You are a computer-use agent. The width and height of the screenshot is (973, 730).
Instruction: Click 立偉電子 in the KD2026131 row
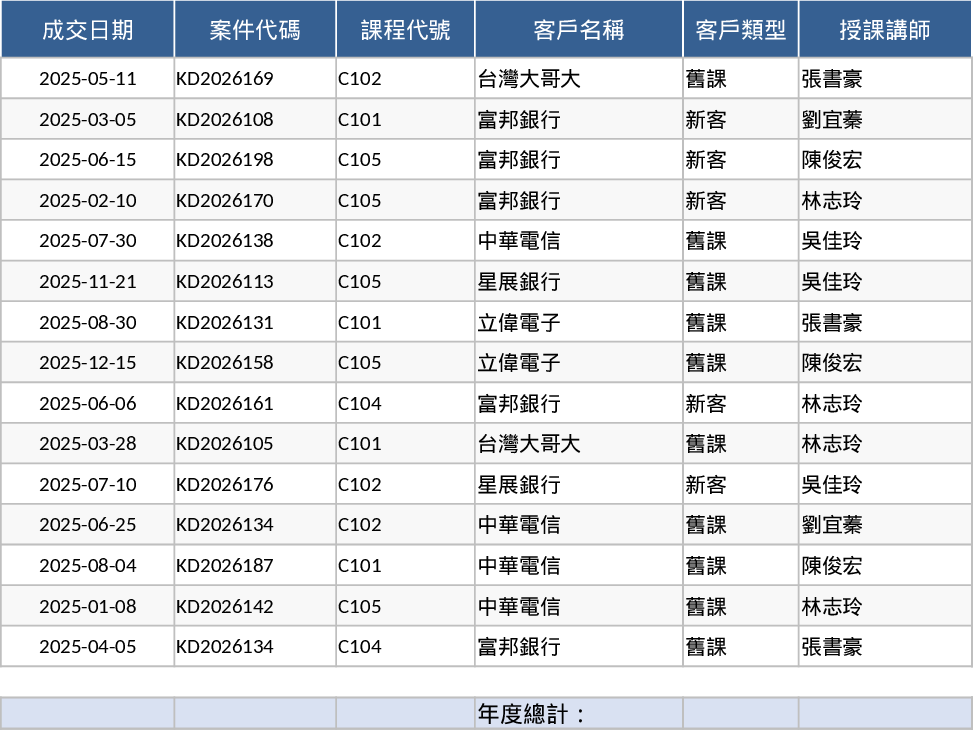point(519,323)
